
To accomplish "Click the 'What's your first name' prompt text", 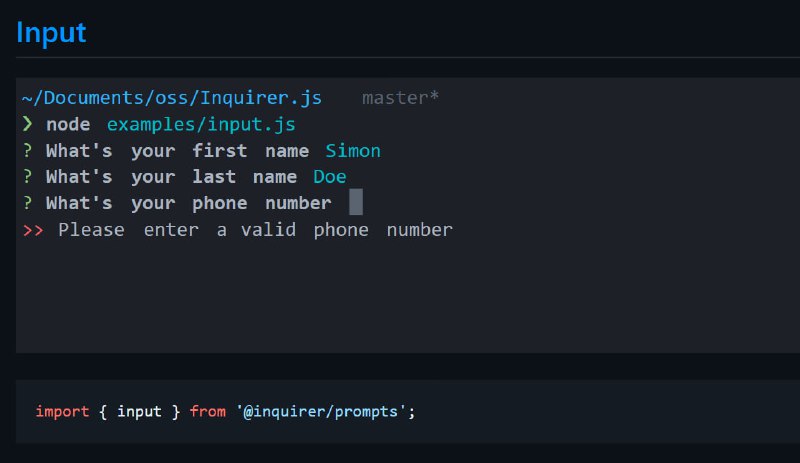I will (177, 151).
